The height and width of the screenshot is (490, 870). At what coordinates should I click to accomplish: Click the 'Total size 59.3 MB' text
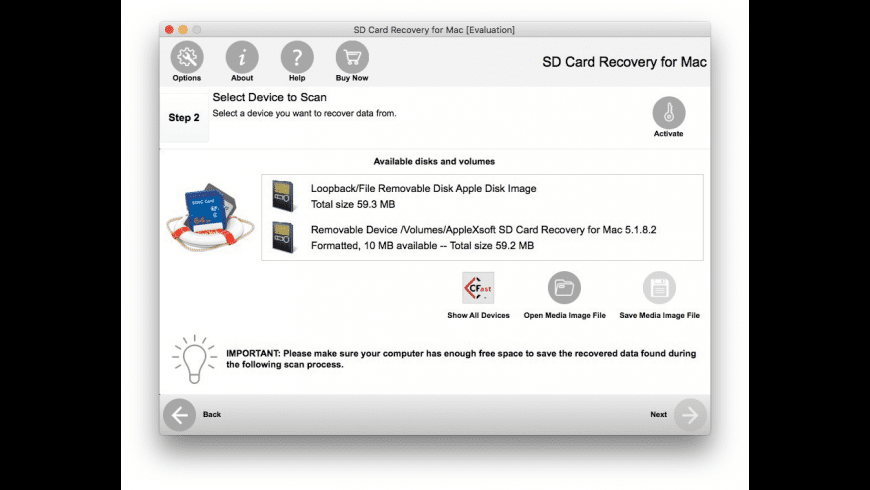353,204
